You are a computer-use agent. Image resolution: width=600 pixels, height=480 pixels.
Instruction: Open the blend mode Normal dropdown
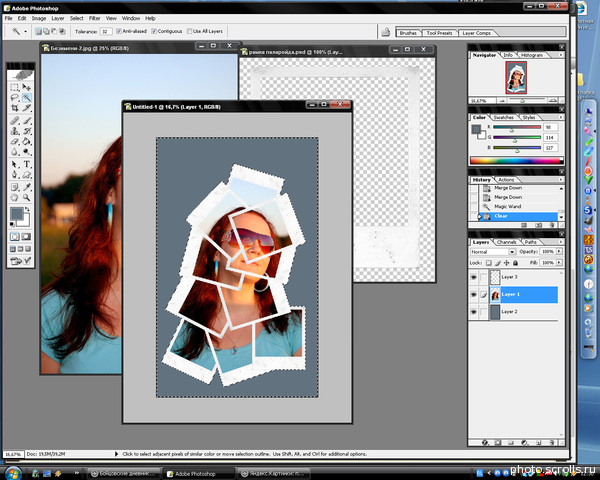(x=493, y=252)
